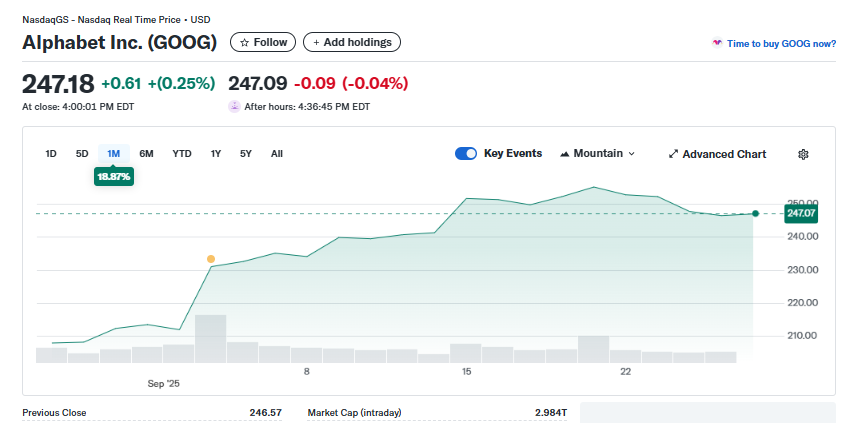This screenshot has height=423, width=851.
Task: Open the Advanced Chart view
Action: (x=717, y=154)
